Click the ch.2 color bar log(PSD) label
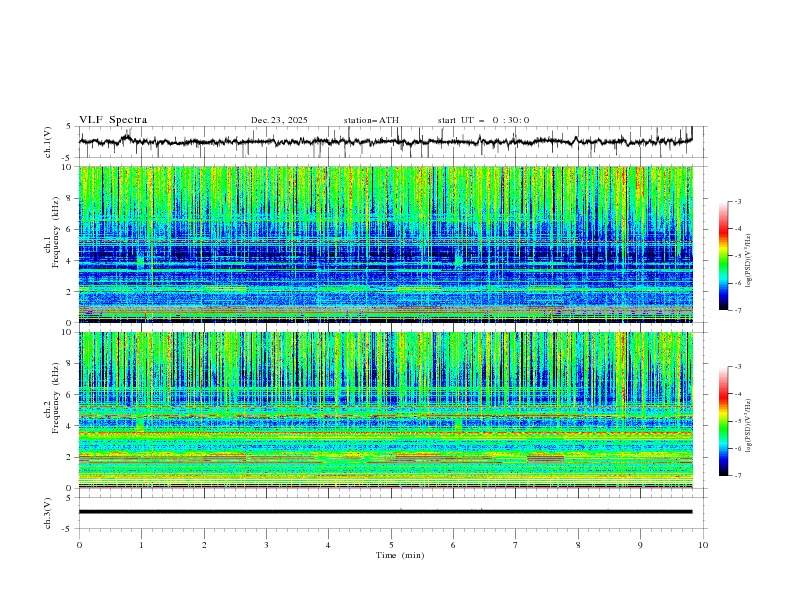Viewport: 792px width, 612px height. tap(749, 426)
